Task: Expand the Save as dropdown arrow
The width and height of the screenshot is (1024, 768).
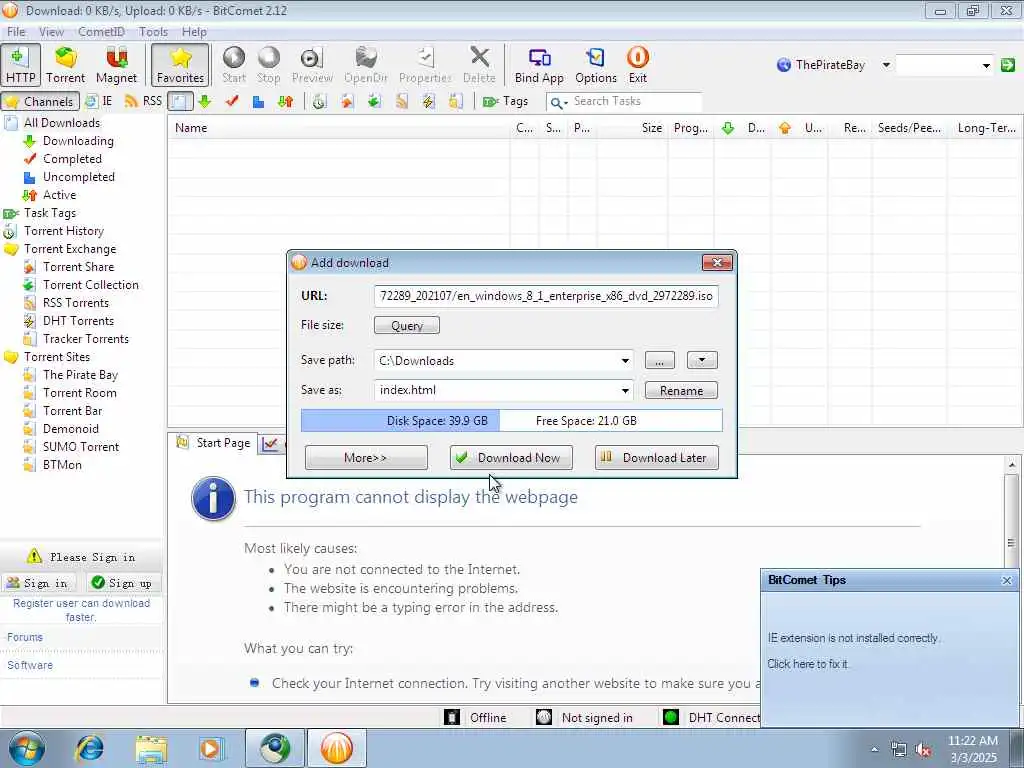Action: 625,391
